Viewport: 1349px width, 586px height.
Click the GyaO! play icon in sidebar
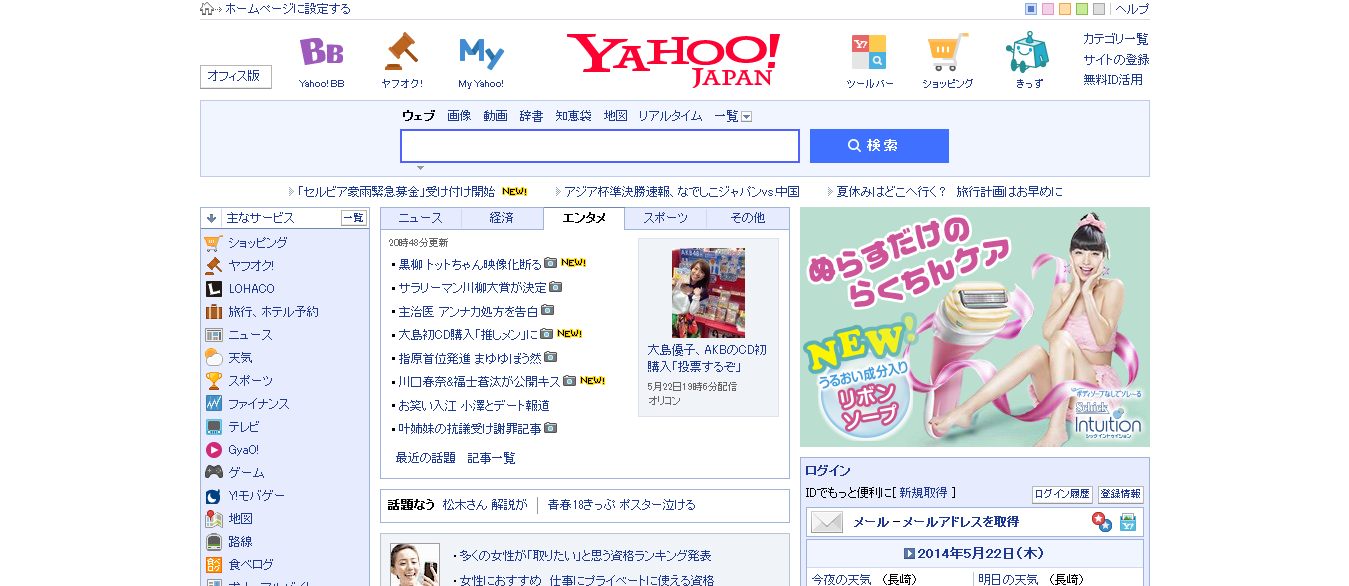[x=213, y=450]
